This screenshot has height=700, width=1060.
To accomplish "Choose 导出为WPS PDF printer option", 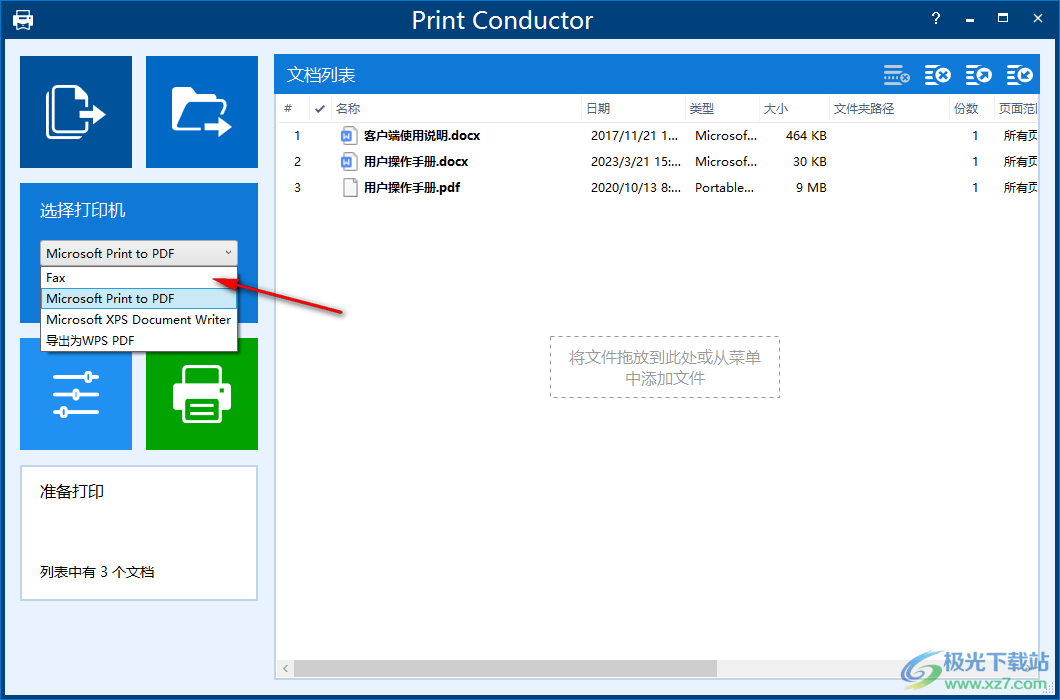I will tap(139, 340).
